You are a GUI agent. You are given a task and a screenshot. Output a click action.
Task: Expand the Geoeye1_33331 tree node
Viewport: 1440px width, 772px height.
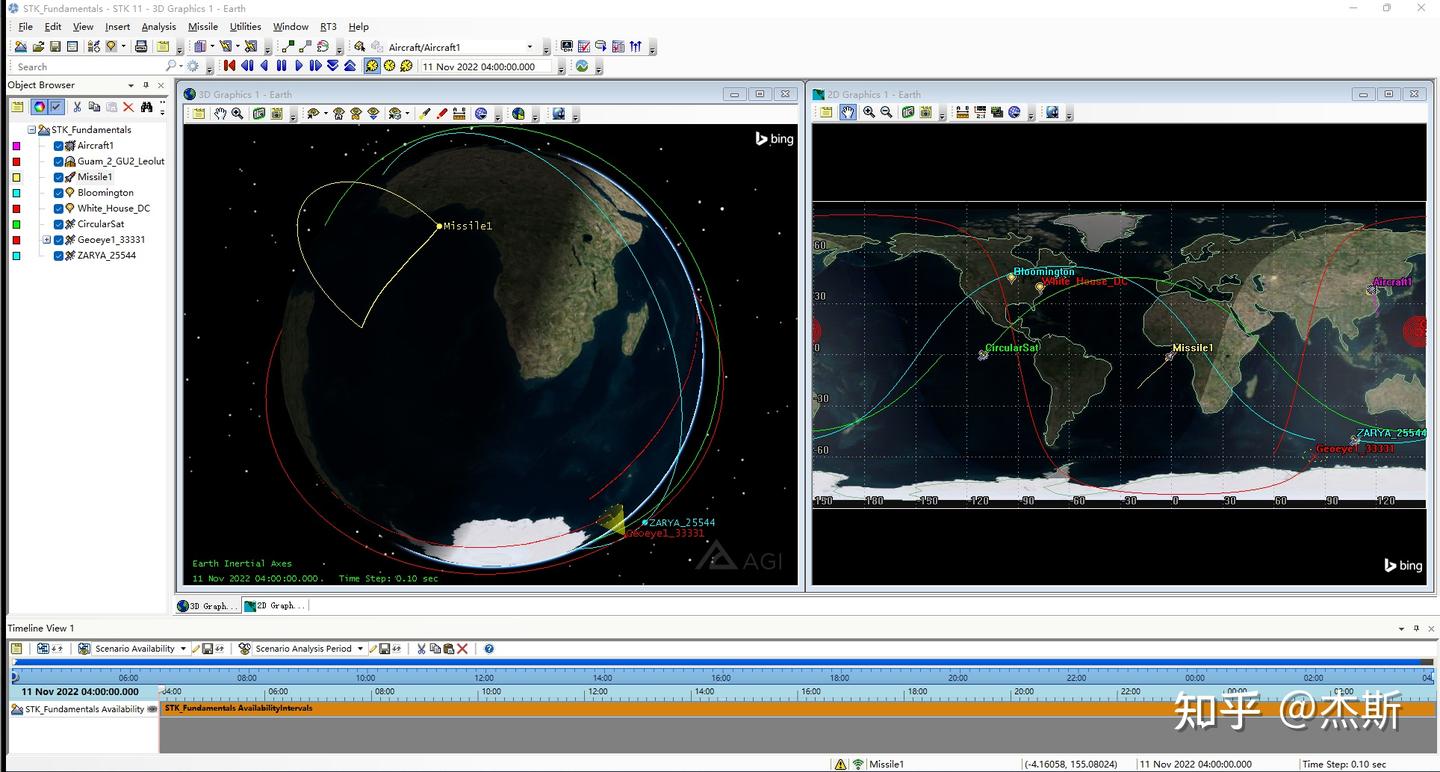[x=46, y=240]
